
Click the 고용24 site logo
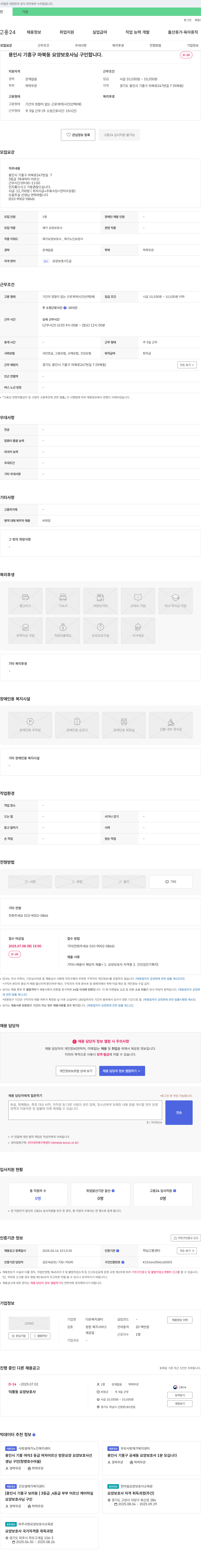click(8, 32)
